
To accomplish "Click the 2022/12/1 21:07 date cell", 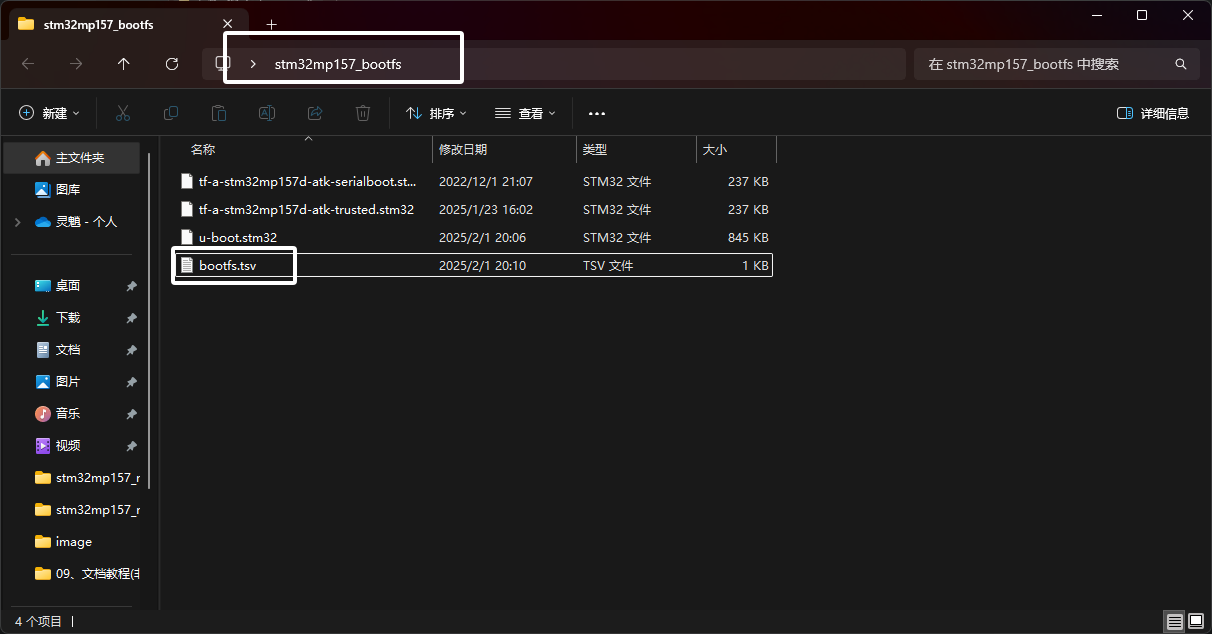I will coord(486,182).
